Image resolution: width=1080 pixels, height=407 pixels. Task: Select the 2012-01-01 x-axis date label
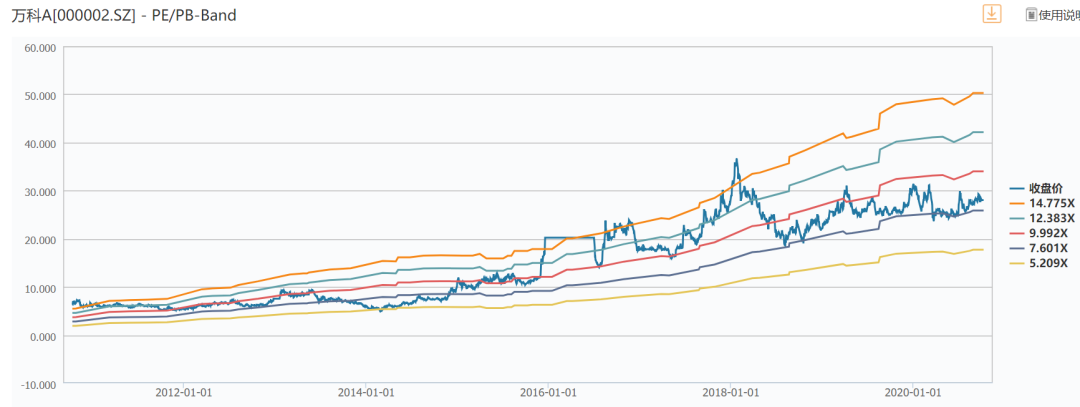click(x=184, y=394)
